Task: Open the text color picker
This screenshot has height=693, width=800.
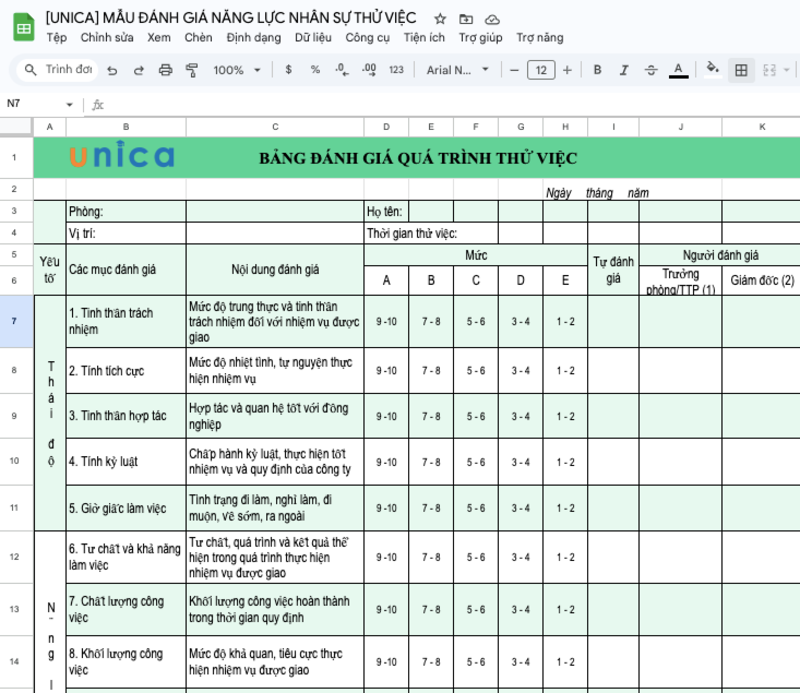Action: 680,70
